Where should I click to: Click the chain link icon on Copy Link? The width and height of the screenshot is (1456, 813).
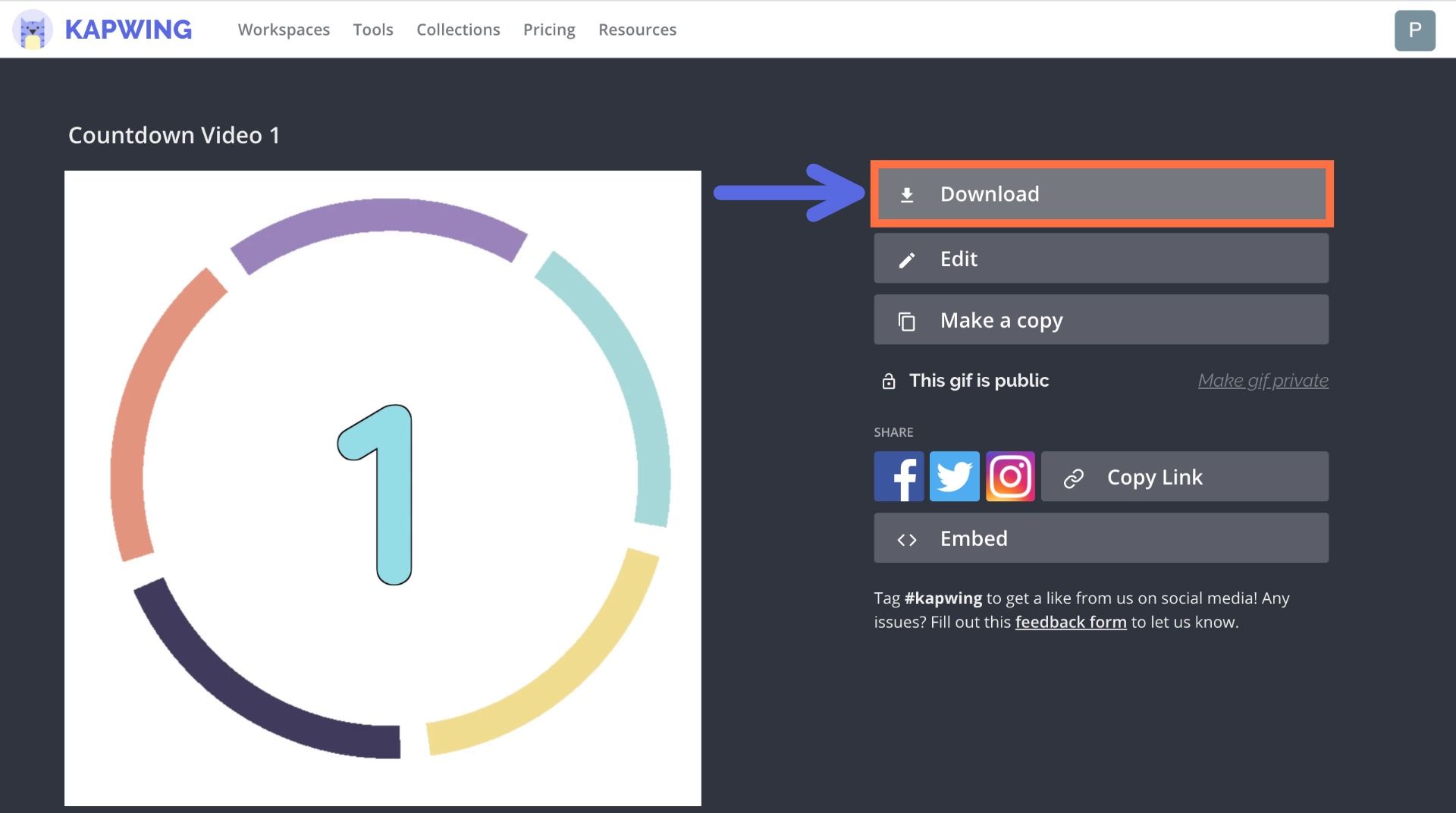point(1074,477)
